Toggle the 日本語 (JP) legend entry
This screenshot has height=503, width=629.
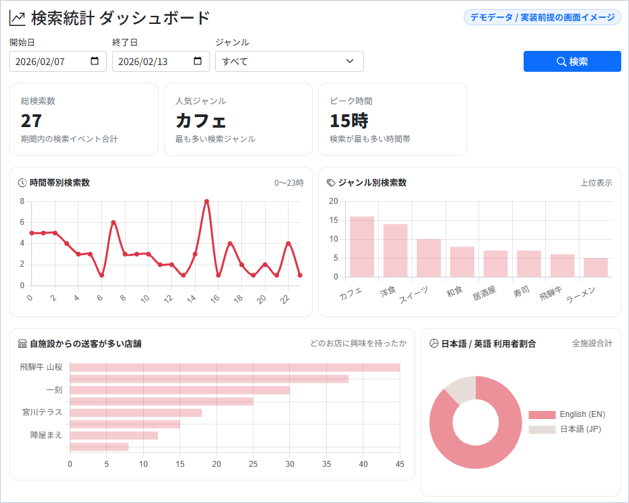pyautogui.click(x=567, y=429)
